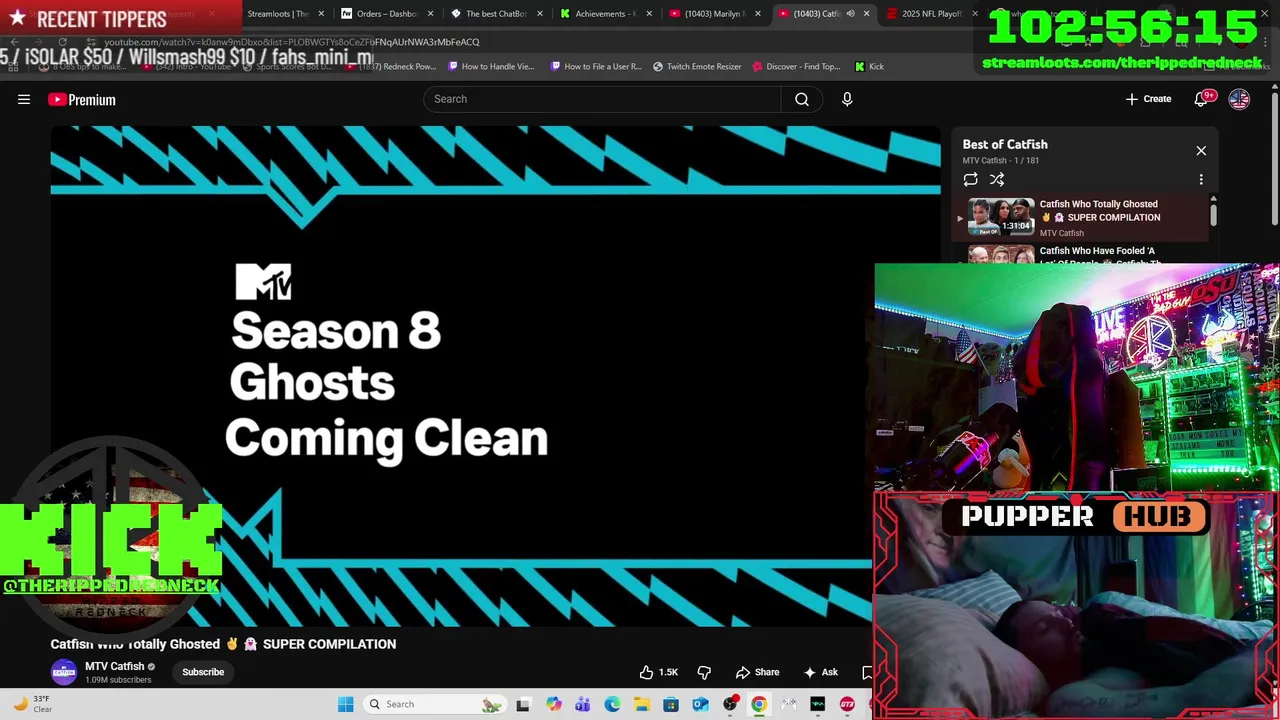Open YouTube notifications bell

click(x=1202, y=99)
